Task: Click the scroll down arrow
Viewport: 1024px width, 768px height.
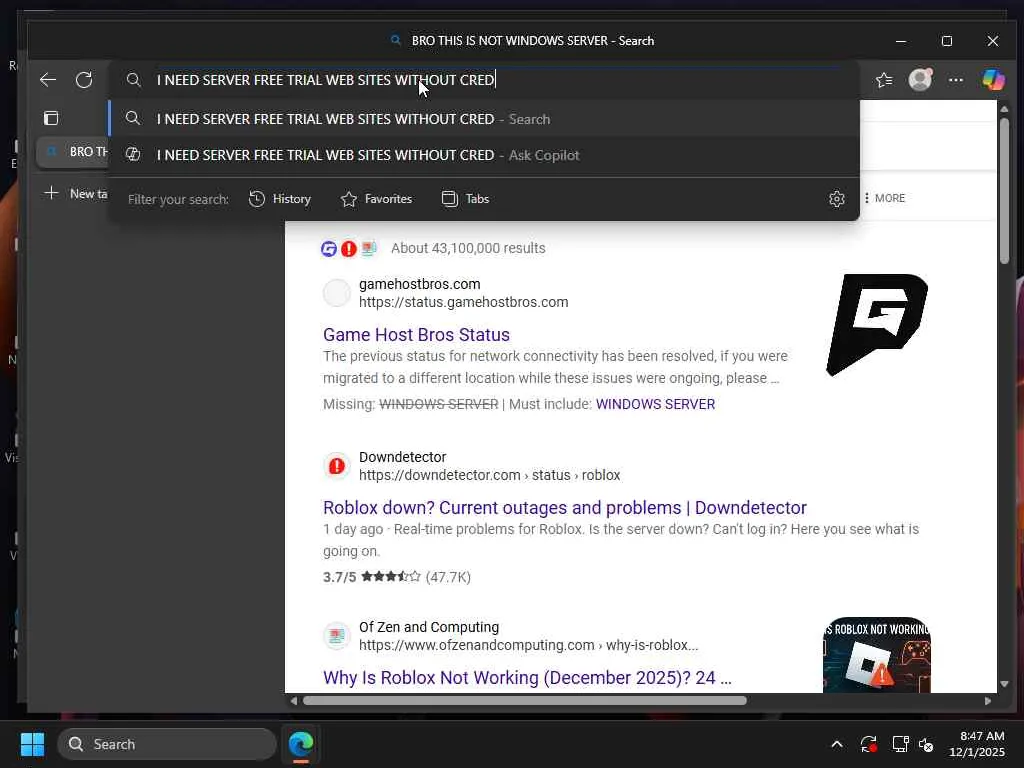Action: coord(1004,684)
